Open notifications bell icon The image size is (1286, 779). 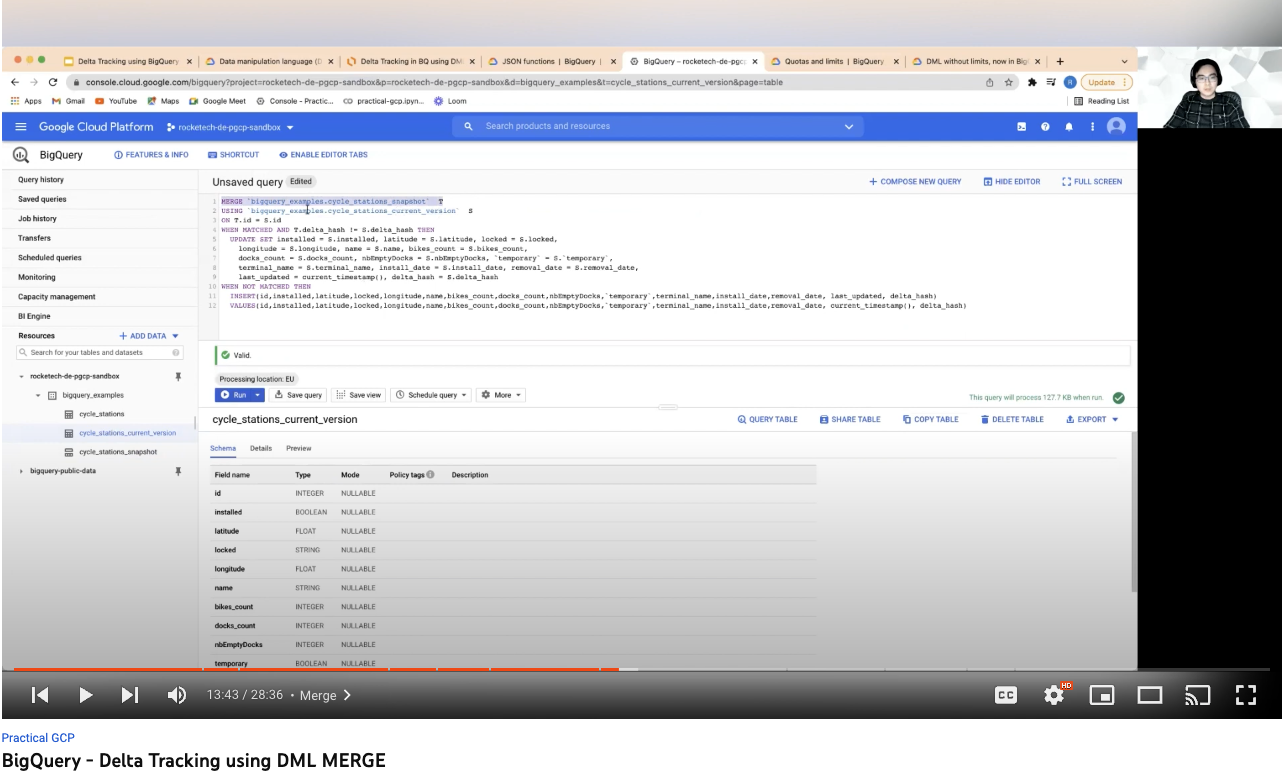[1069, 127]
